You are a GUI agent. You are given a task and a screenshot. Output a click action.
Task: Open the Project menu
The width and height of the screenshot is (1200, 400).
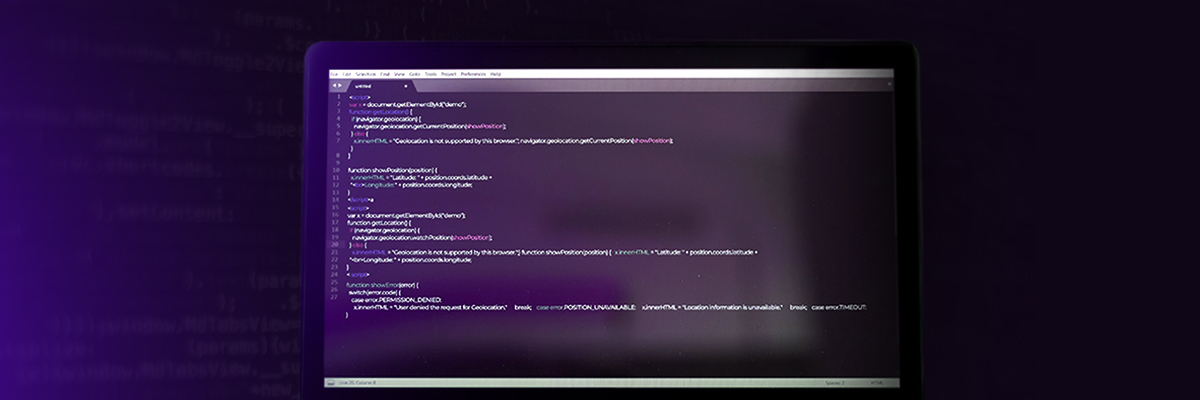[448, 74]
